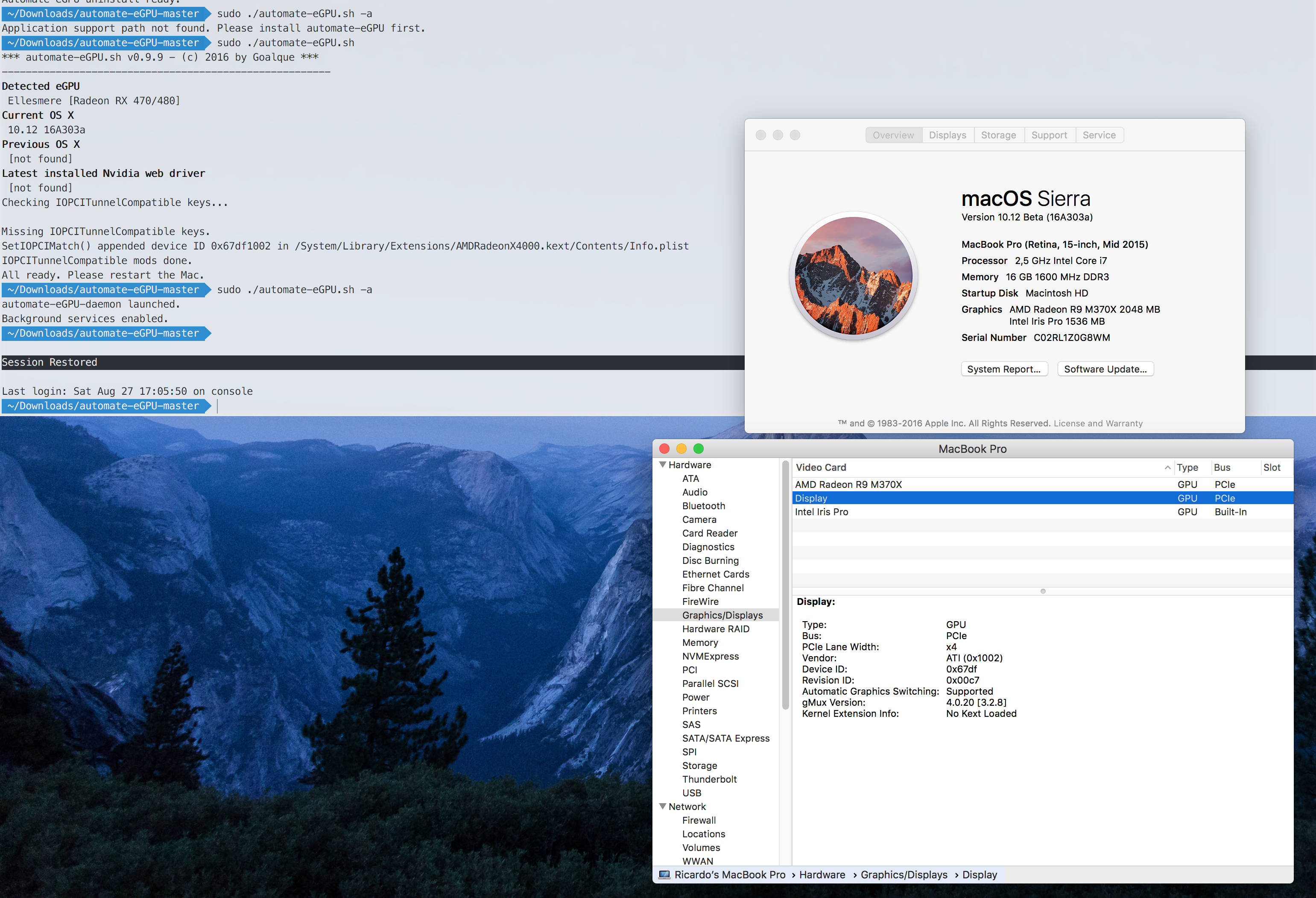This screenshot has height=898, width=1316.
Task: Click the computer icon in the path bar
Action: pyautogui.click(x=665, y=875)
